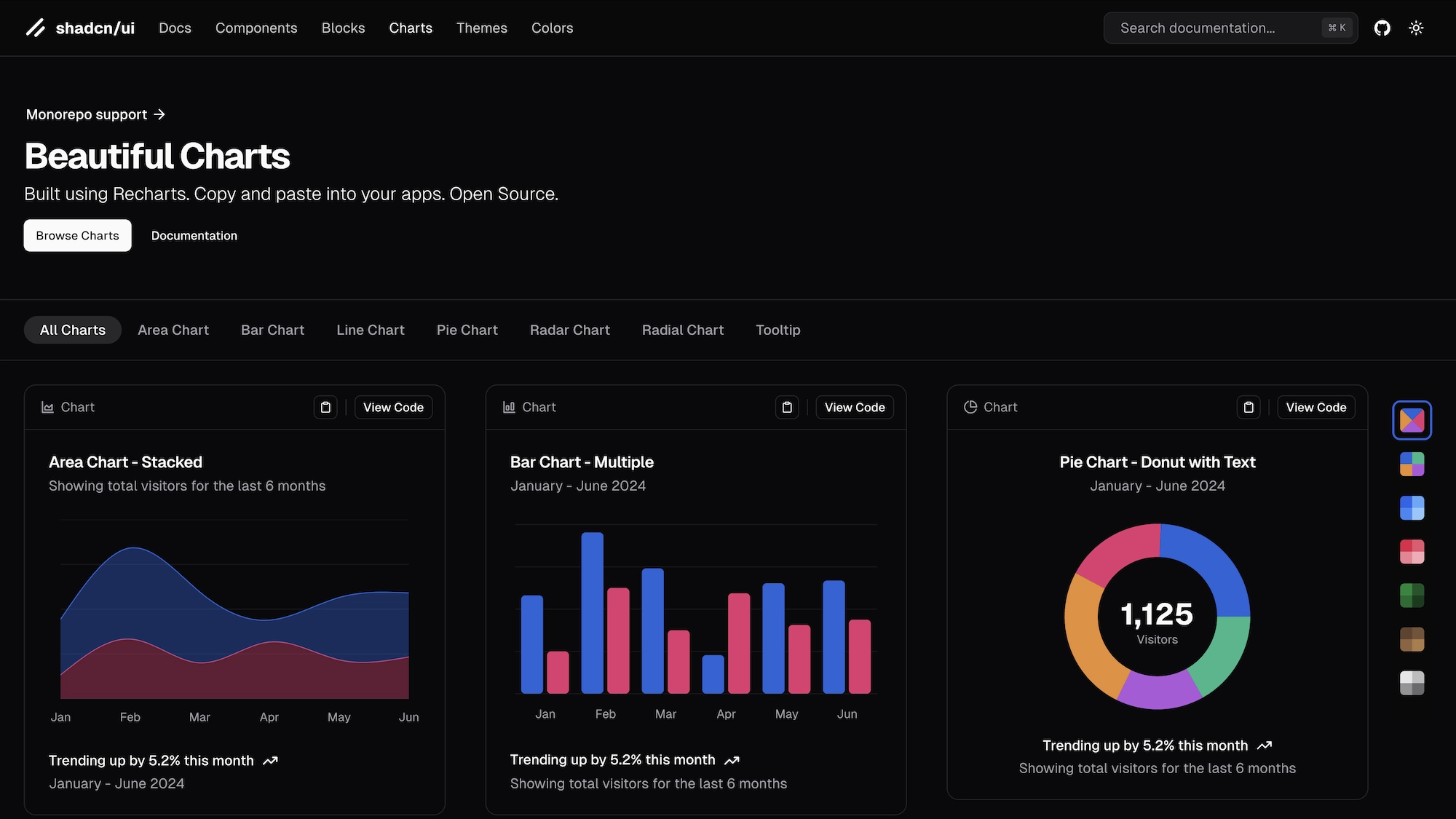
Task: Select the default multicolor theme swatch
Action: click(x=1412, y=420)
